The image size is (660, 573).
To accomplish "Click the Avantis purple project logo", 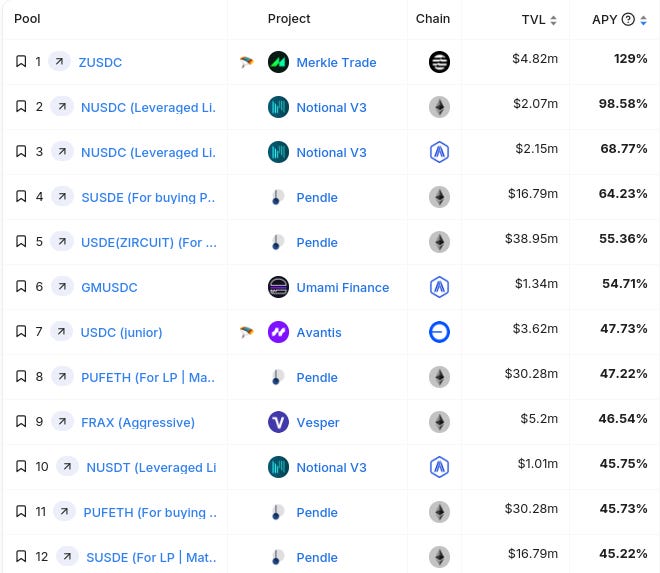I will tap(278, 332).
